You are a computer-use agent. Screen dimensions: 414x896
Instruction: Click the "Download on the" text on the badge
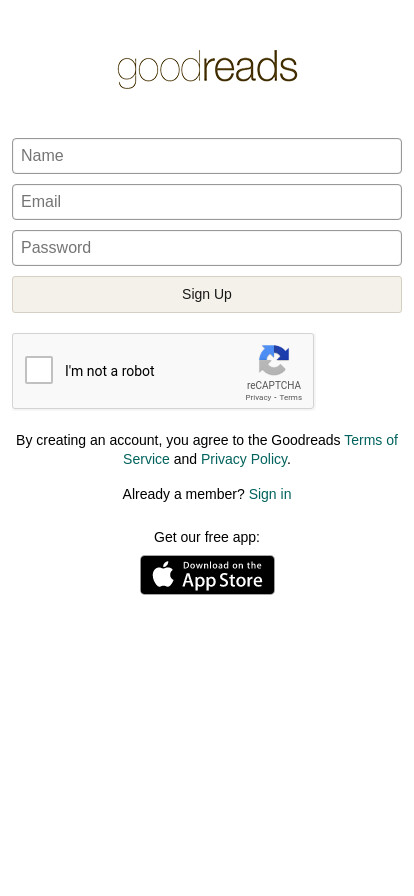pos(222,565)
